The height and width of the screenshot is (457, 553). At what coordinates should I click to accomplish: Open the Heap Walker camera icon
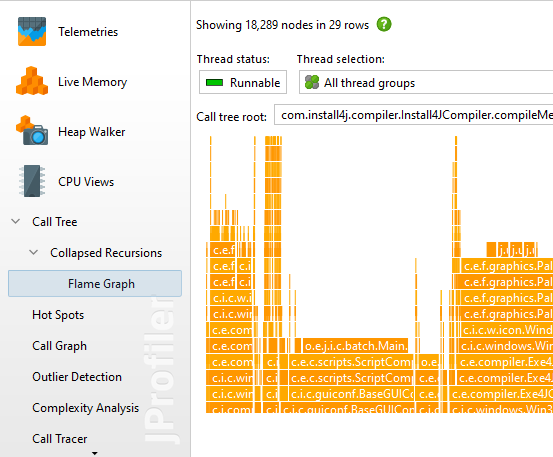point(32,130)
